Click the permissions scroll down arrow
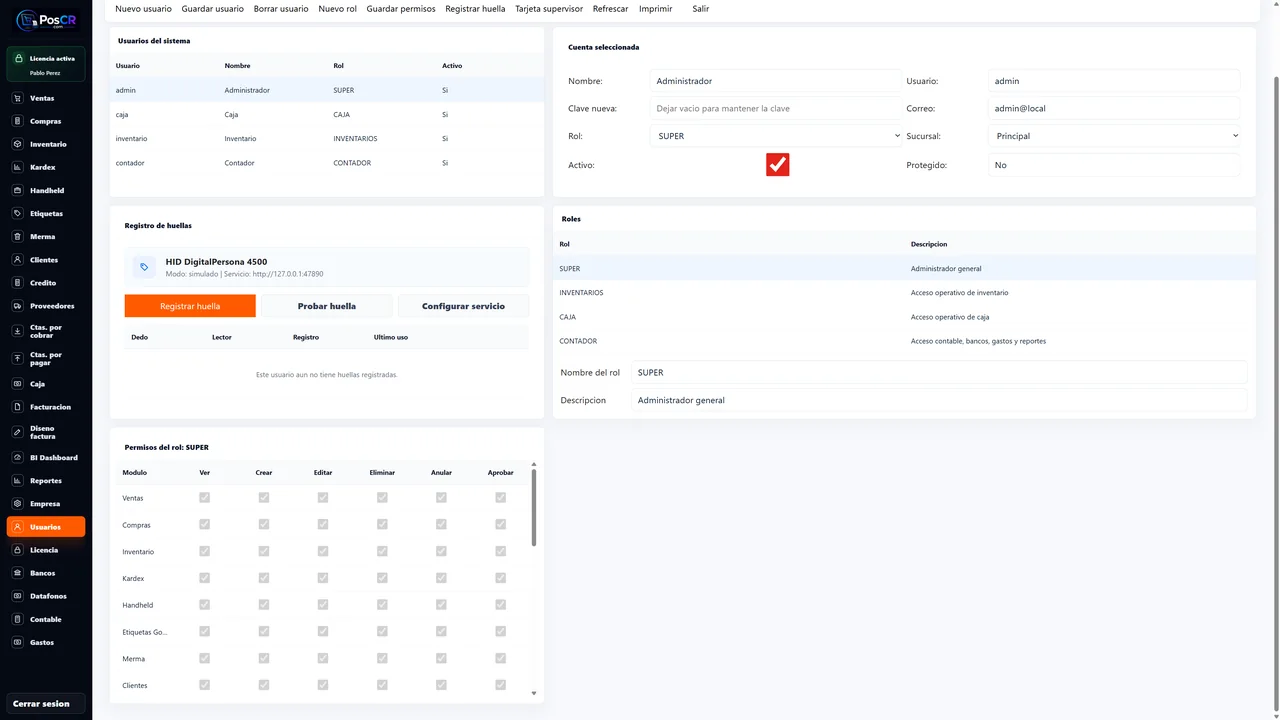Image resolution: width=1280 pixels, height=720 pixels. [x=534, y=693]
